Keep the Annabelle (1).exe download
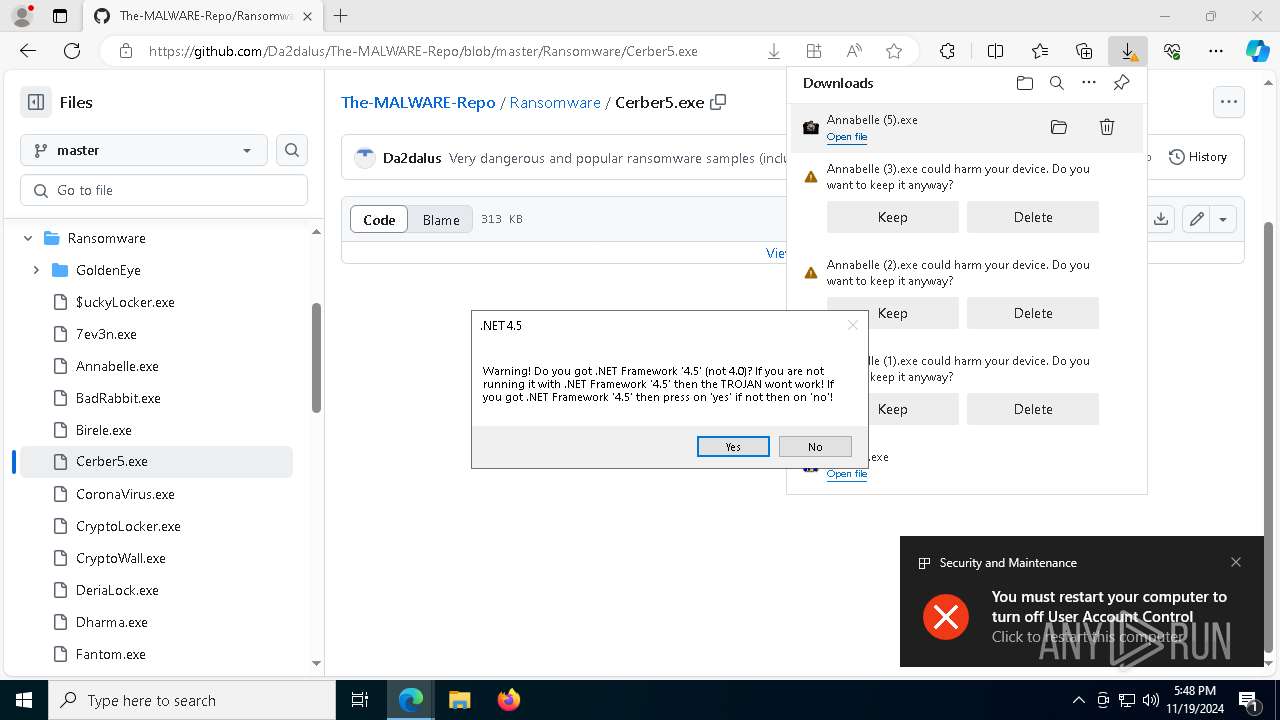The width and height of the screenshot is (1280, 720). 892,409
